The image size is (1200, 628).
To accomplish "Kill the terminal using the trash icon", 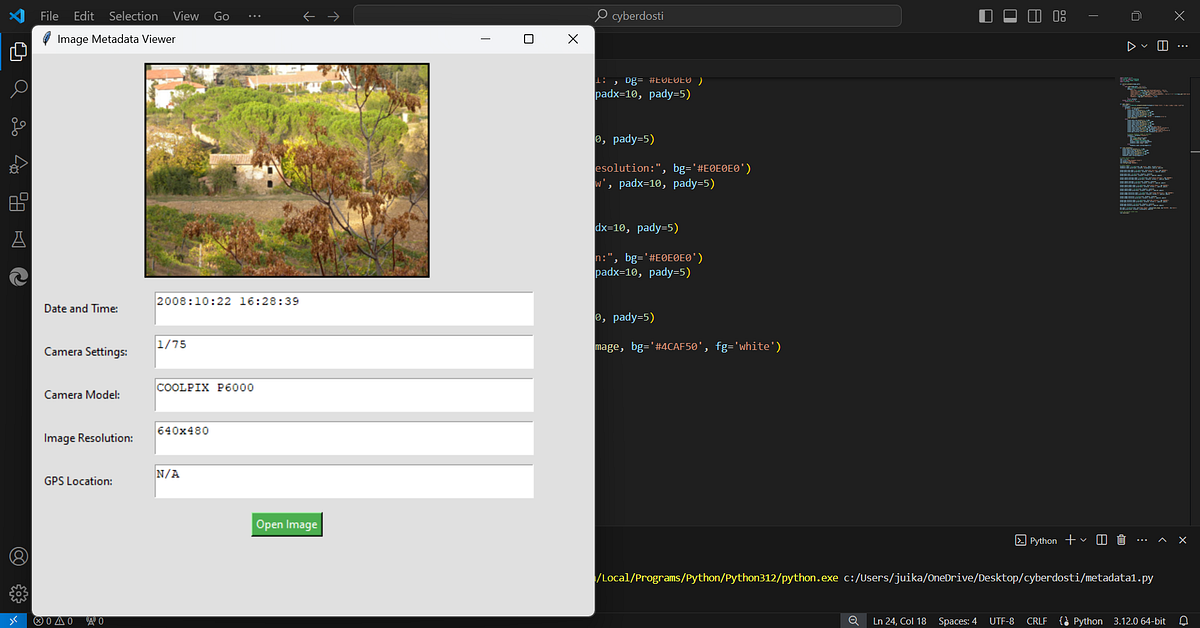I will [1120, 540].
